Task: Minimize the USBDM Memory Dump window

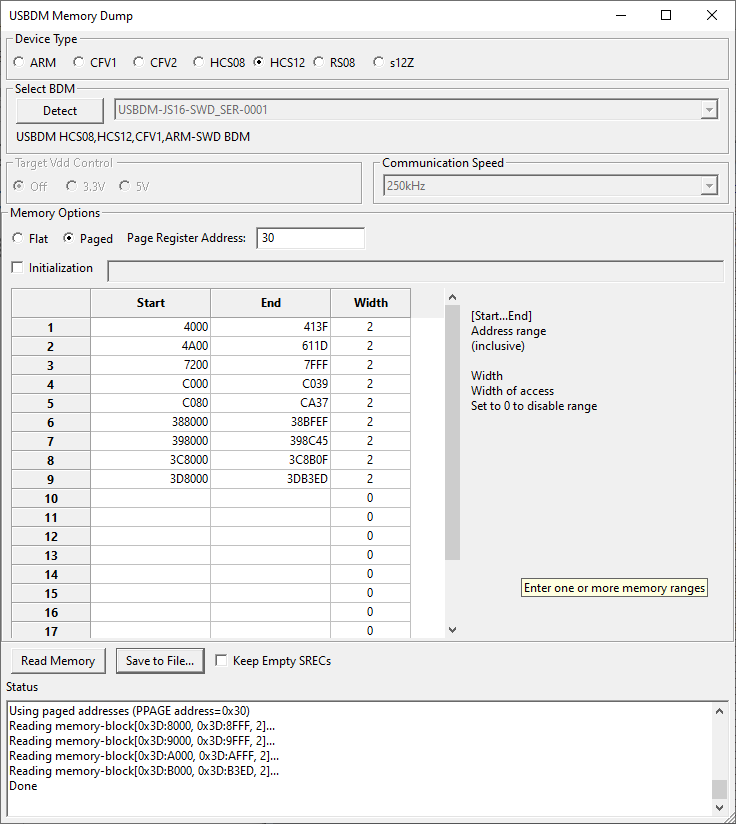Action: tap(621, 15)
